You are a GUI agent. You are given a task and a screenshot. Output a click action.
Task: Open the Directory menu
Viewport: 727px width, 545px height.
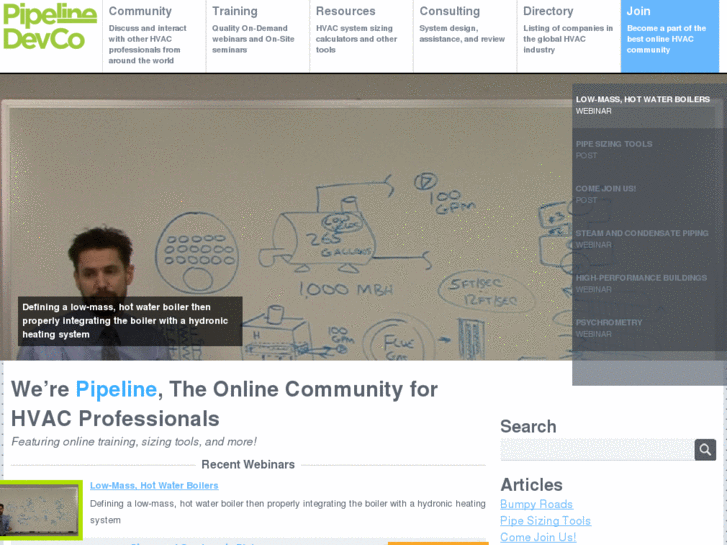569,36
